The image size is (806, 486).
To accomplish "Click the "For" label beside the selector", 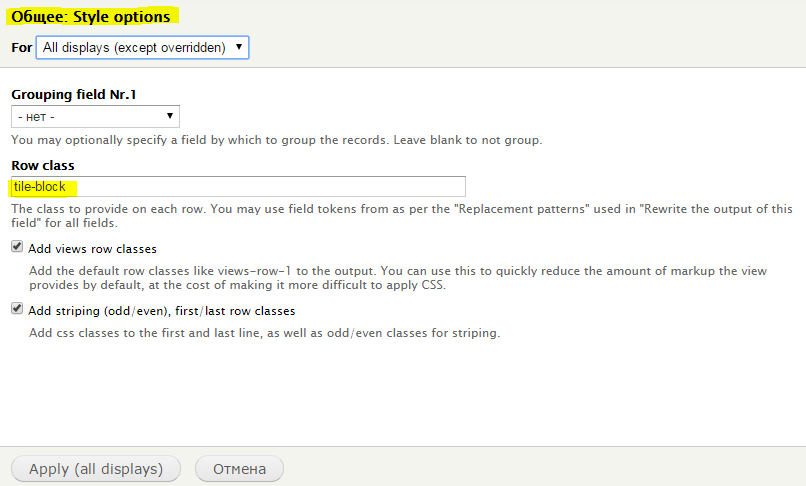I will 22,48.
